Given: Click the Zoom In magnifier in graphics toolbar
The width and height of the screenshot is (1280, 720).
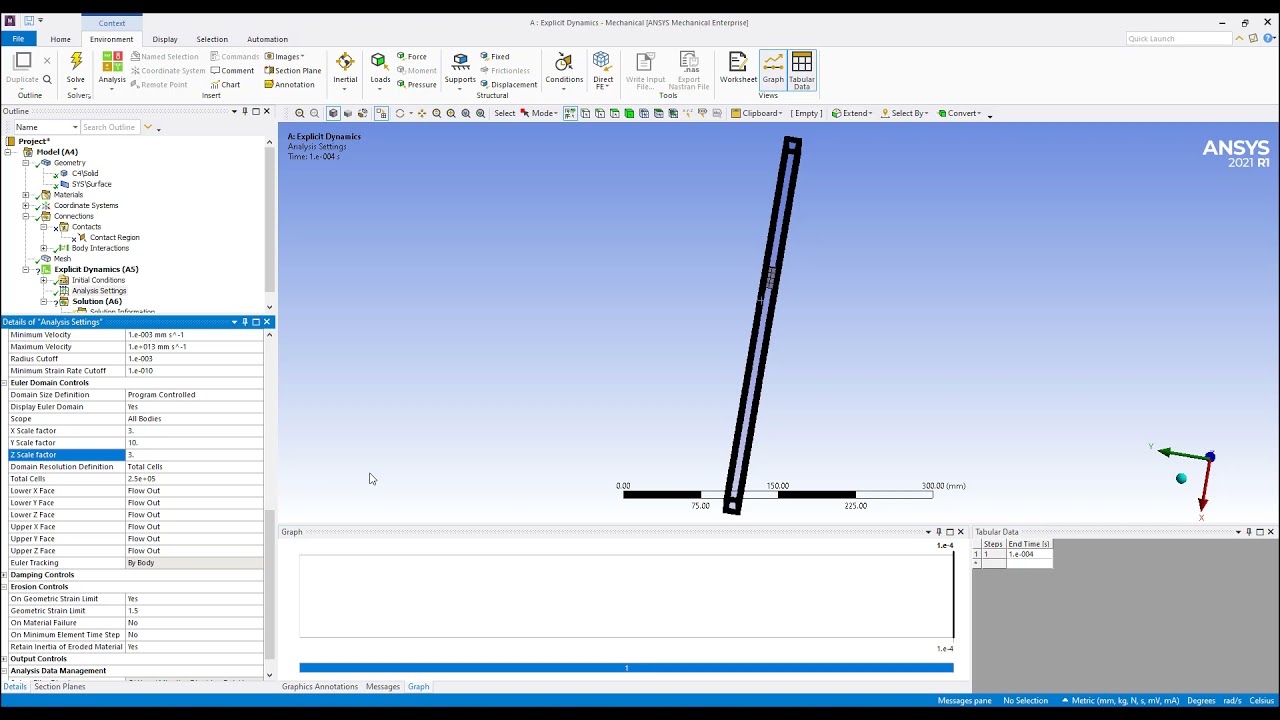Looking at the screenshot, I should (x=299, y=113).
